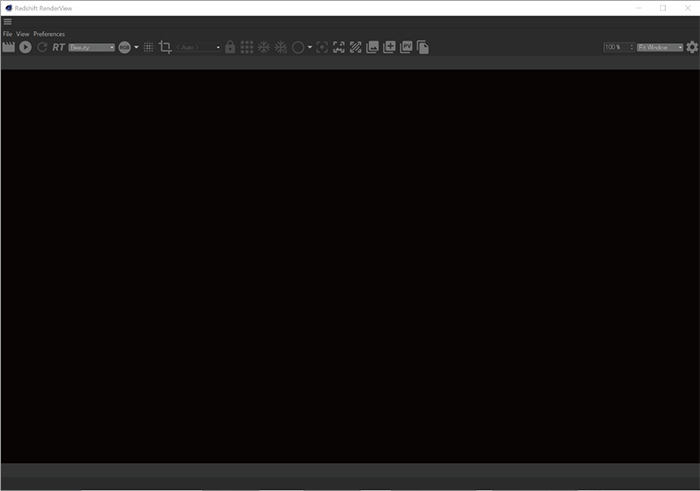Click the zoom percentage stepper arrows
Image resolution: width=700 pixels, height=491 pixels.
[x=632, y=47]
